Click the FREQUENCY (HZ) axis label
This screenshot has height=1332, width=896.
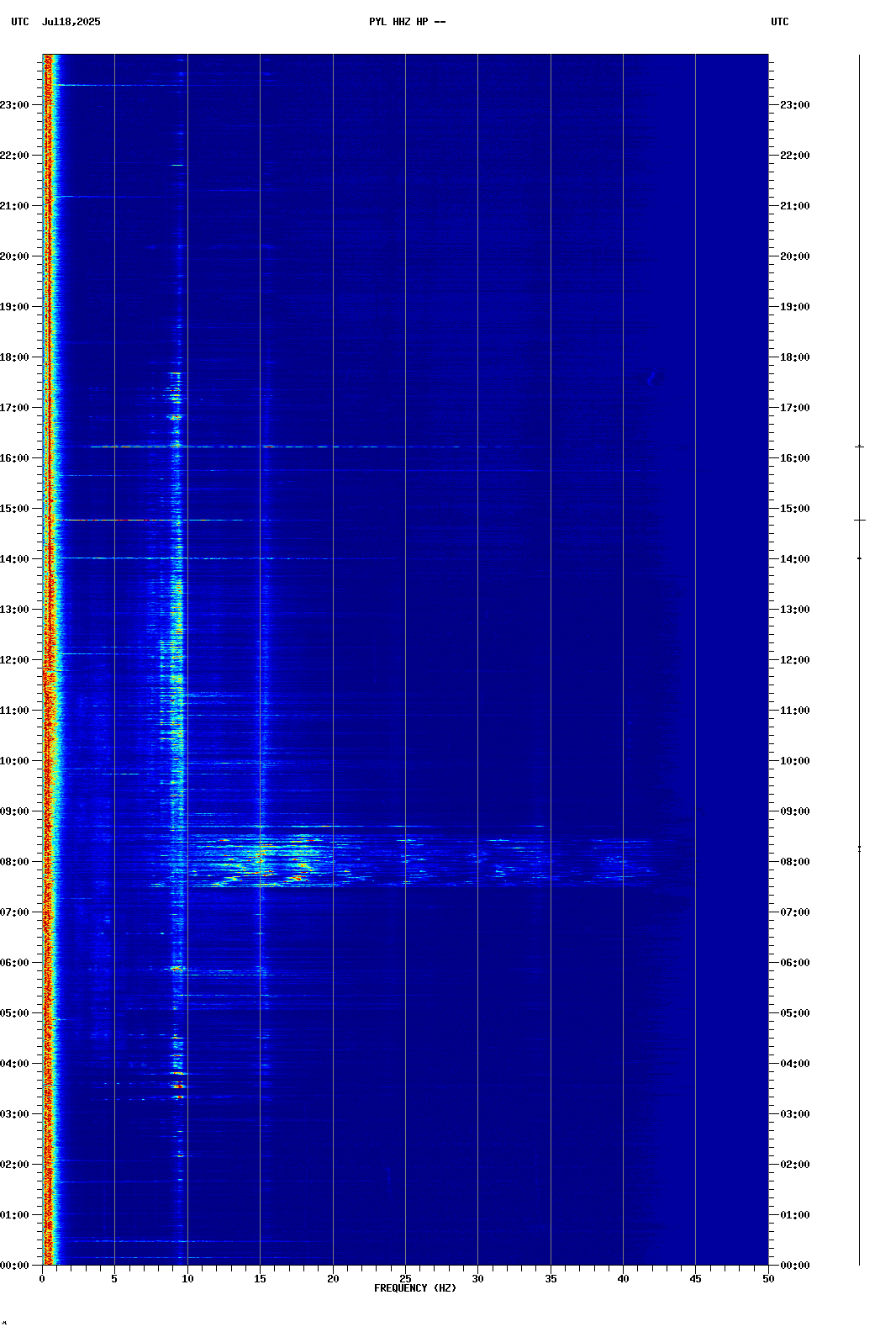pos(415,1288)
